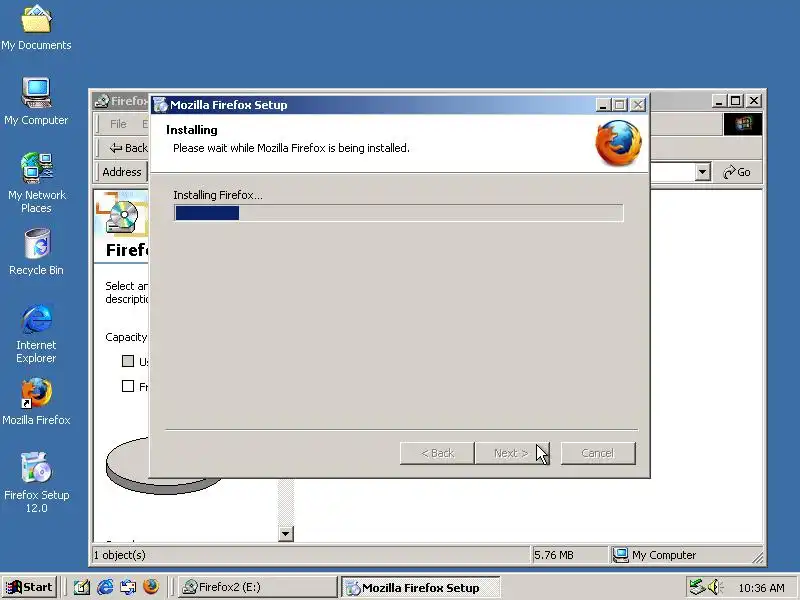This screenshot has height=600, width=800.
Task: Click the Cancel button in setup
Action: tap(598, 453)
